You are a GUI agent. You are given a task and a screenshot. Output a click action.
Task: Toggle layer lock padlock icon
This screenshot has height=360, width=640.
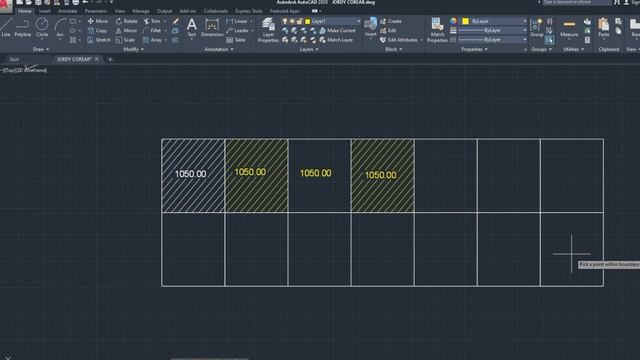[300, 21]
